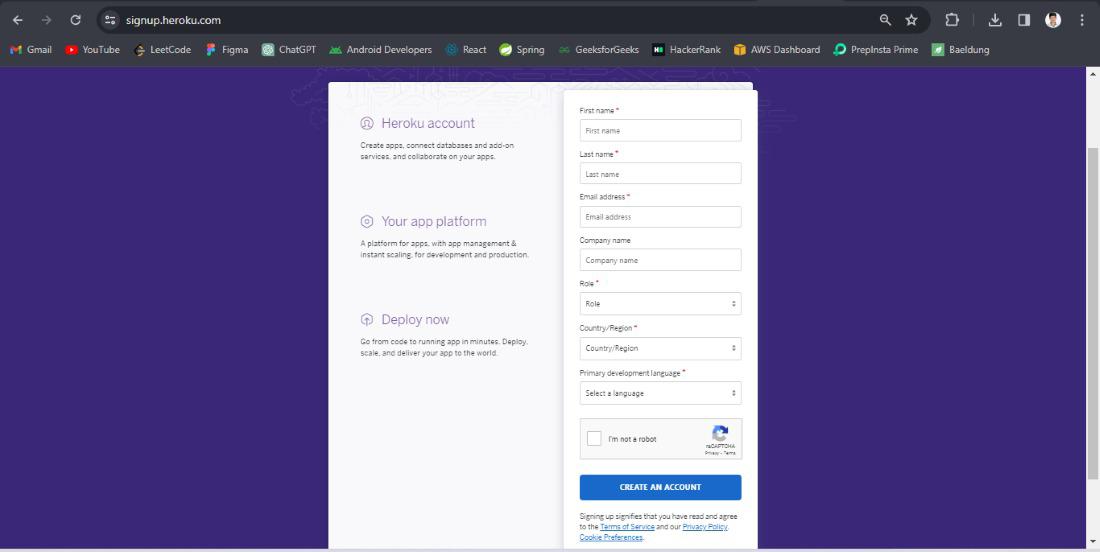This screenshot has height=552, width=1100.
Task: Open the Android Developers bookmark
Action: point(380,50)
